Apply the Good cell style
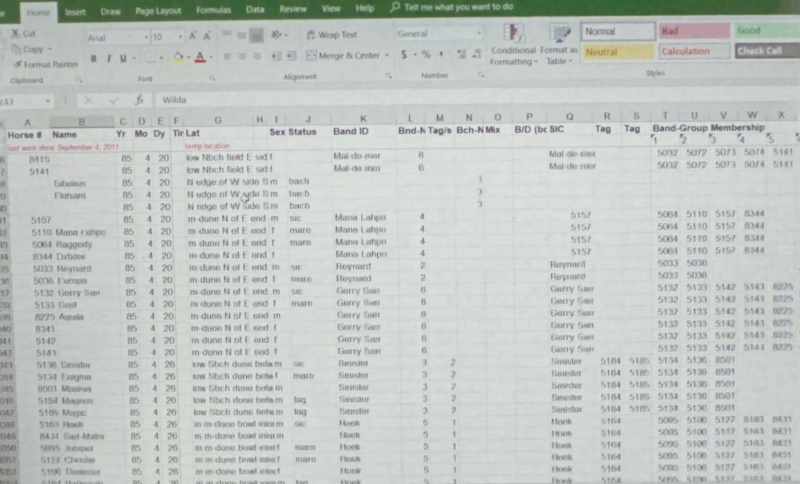The width and height of the screenshot is (800, 484). [767, 31]
